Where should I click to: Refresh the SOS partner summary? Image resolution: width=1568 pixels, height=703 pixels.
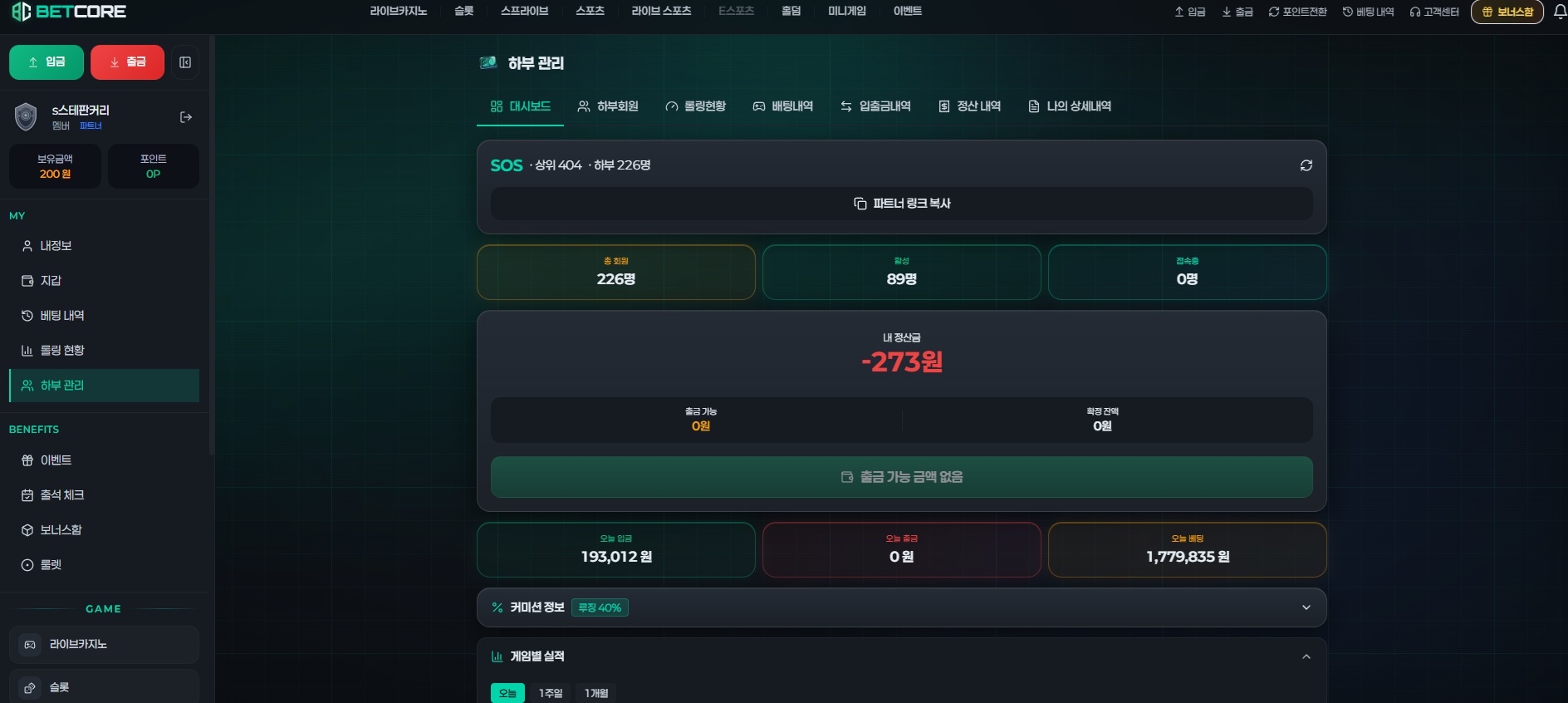(x=1306, y=165)
